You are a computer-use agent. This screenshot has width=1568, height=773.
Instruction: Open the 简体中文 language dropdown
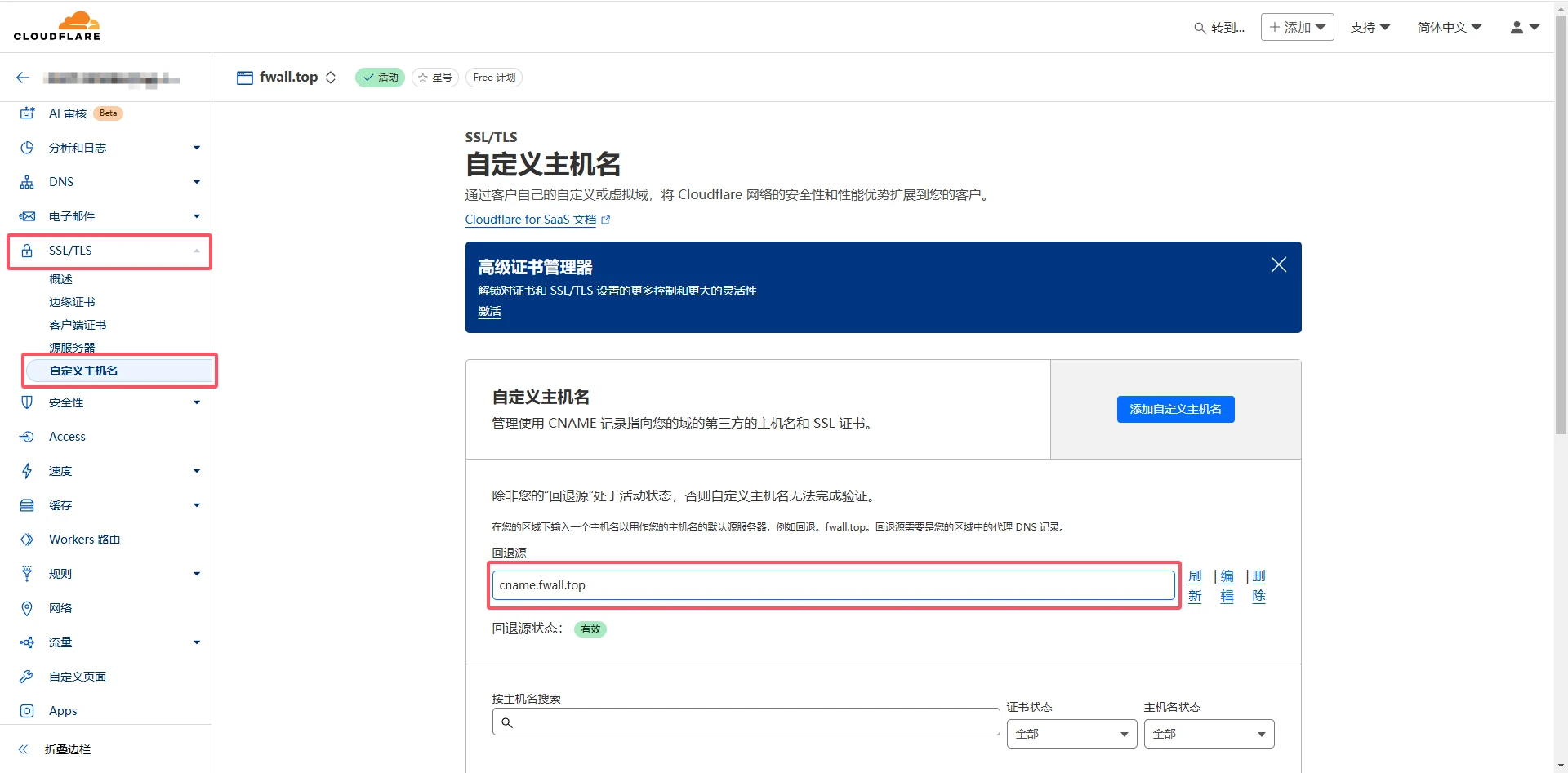pyautogui.click(x=1449, y=27)
